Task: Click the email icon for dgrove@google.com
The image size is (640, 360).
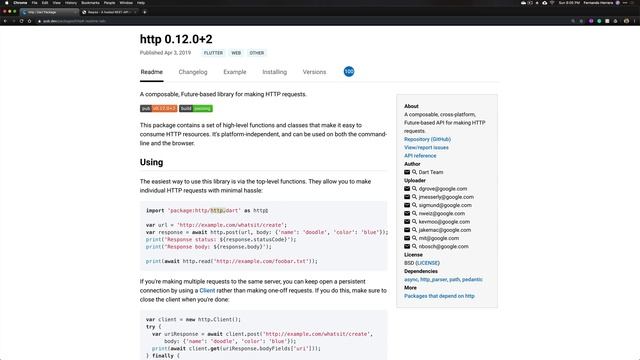Action: (x=407, y=189)
